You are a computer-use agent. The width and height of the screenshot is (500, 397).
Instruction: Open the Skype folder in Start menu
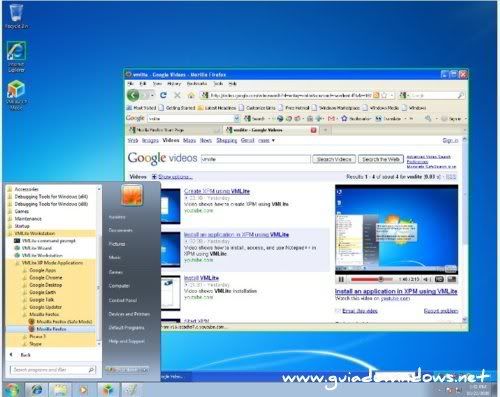(x=35, y=344)
